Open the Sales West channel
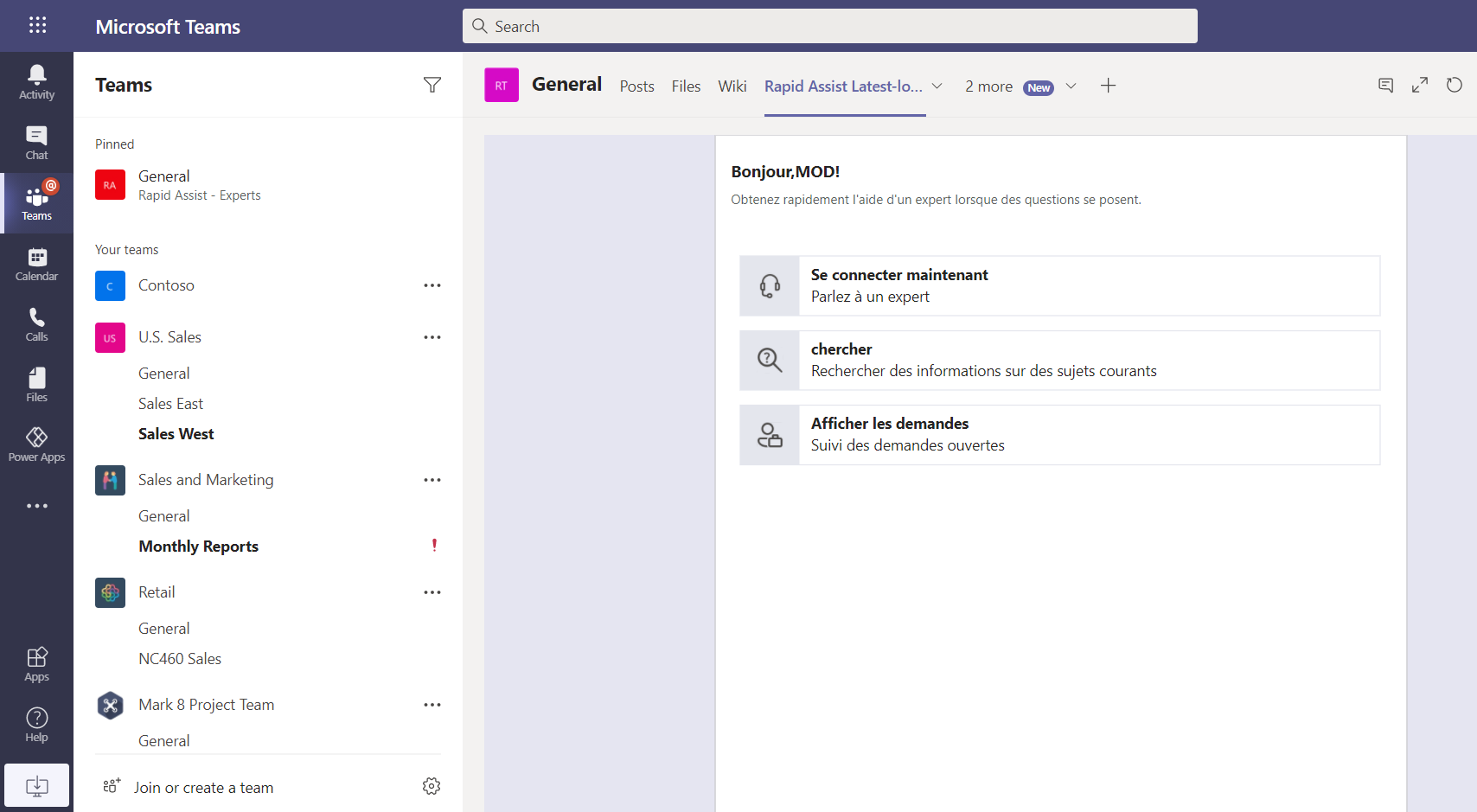Image resolution: width=1477 pixels, height=812 pixels. tap(176, 434)
